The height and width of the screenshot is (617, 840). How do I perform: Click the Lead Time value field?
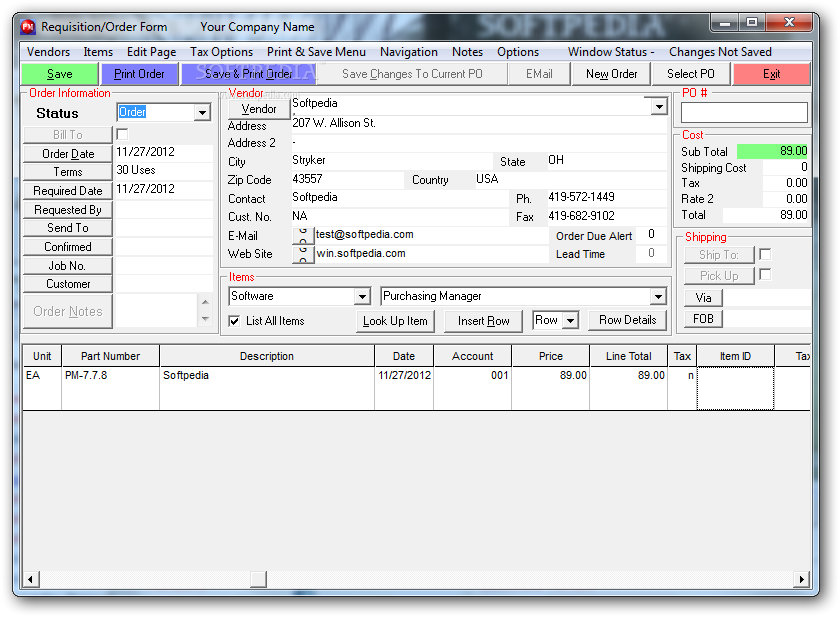point(651,253)
